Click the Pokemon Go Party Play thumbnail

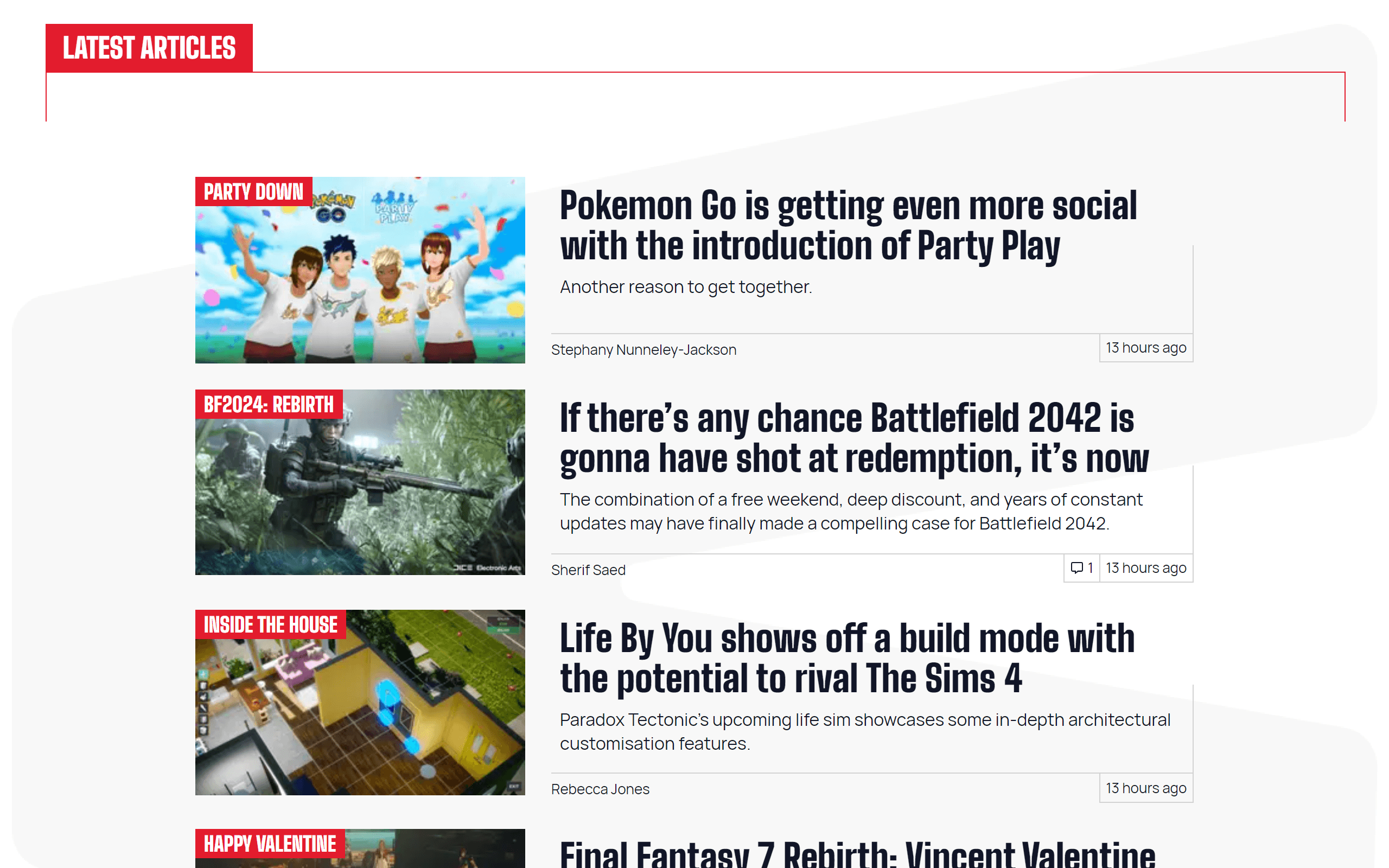click(359, 269)
